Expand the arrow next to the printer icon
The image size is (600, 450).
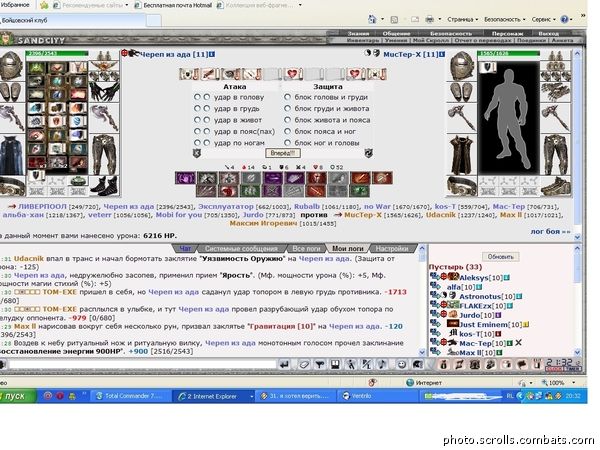coord(440,19)
